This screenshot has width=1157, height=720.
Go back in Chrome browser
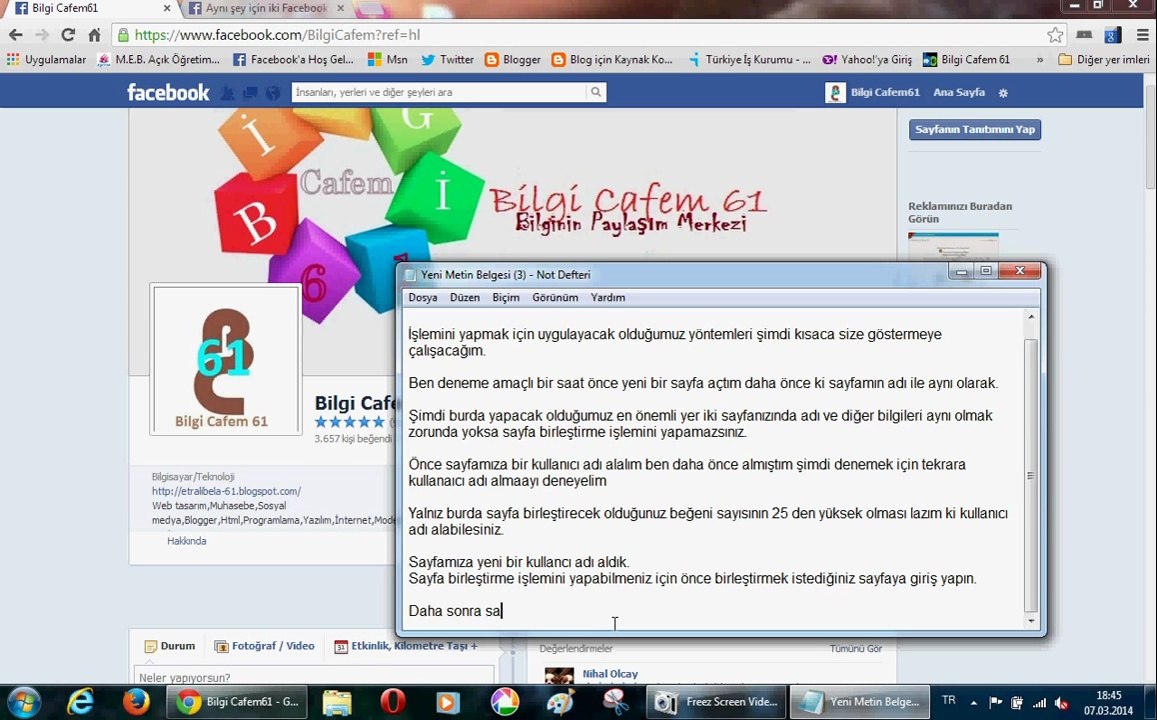[x=15, y=35]
